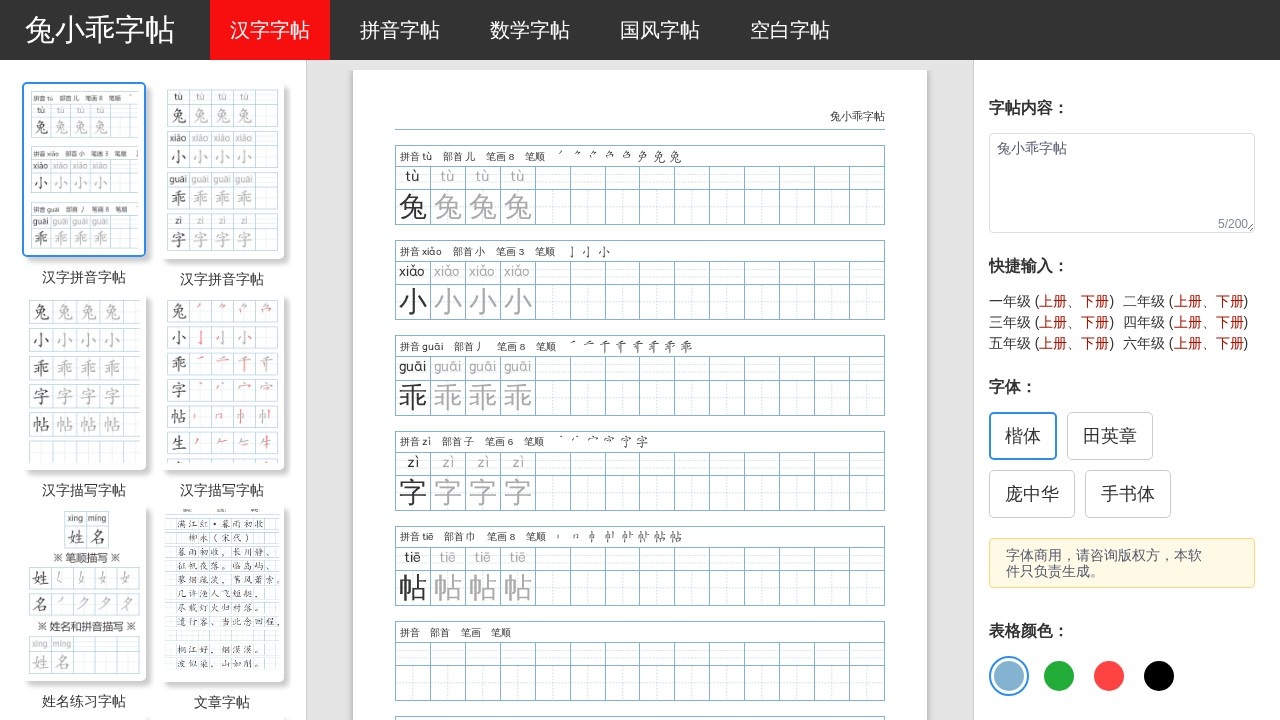Select the 姓名练习字帖 template thumbnail

tap(85, 595)
